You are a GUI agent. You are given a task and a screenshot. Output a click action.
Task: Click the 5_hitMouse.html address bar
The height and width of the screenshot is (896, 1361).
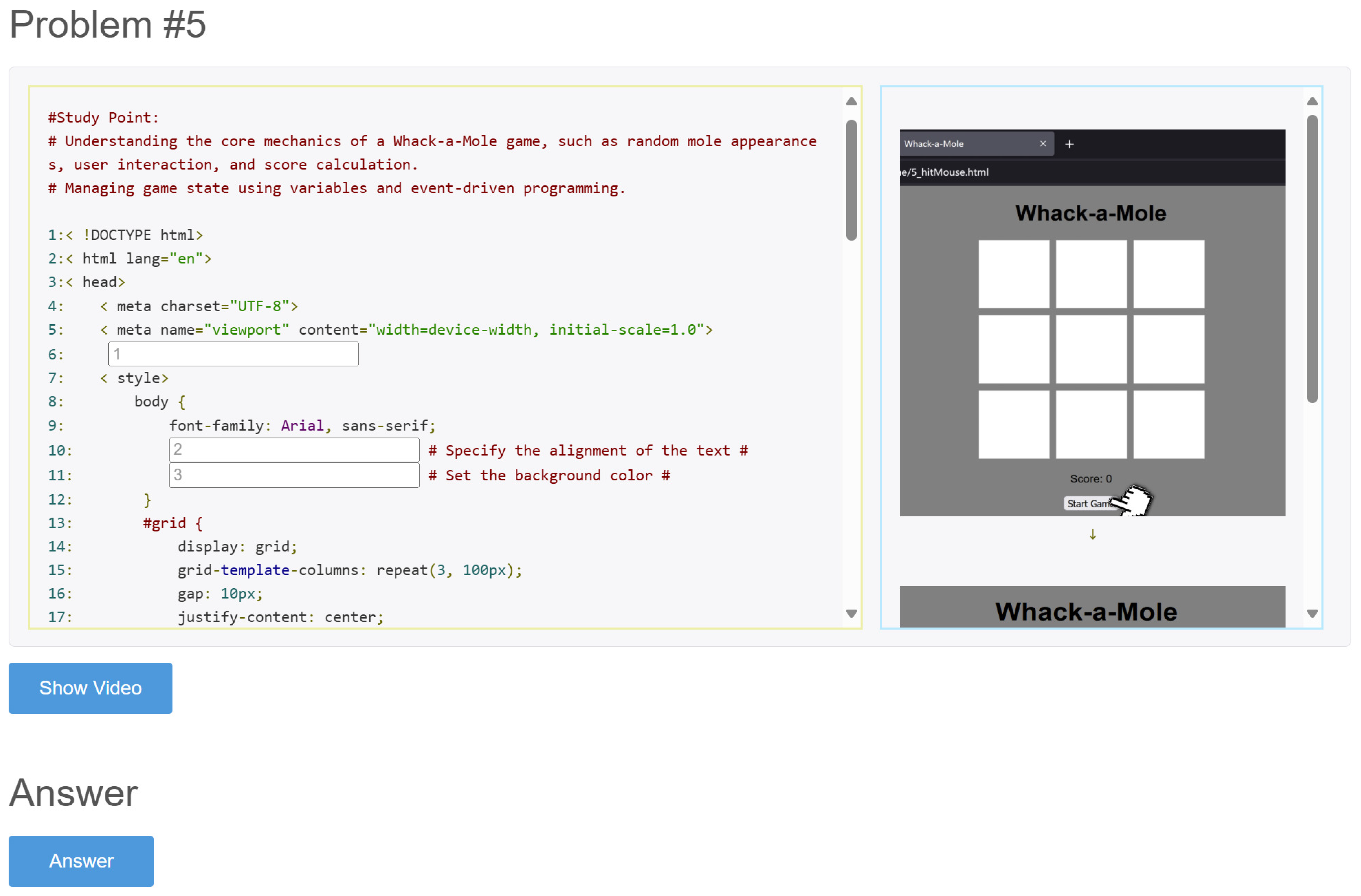click(945, 172)
